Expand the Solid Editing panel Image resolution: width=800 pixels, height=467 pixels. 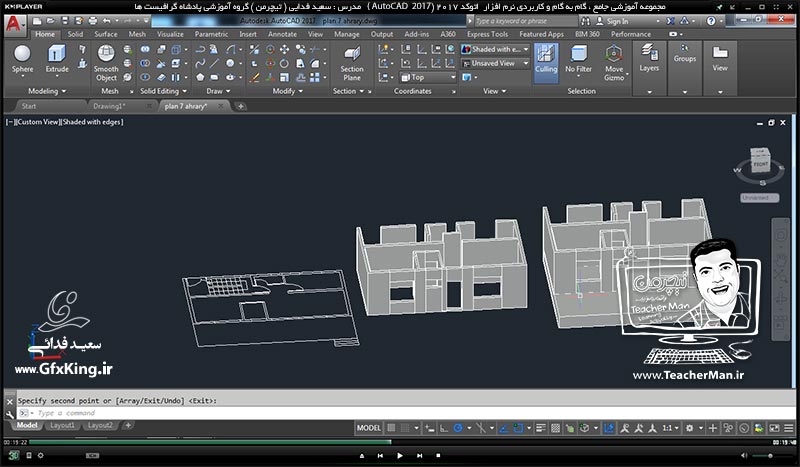pos(163,91)
